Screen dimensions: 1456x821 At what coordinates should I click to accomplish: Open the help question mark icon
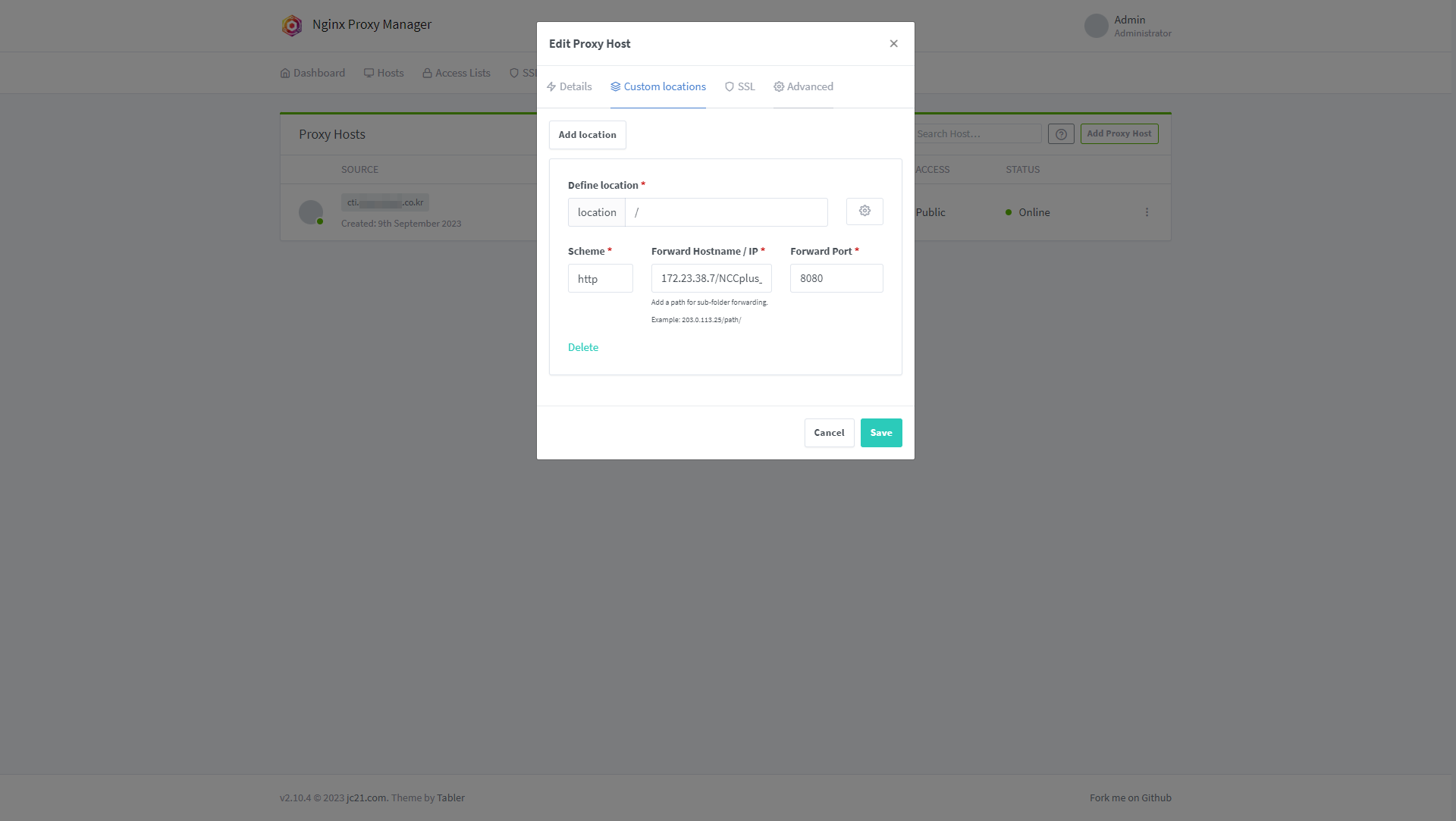click(1061, 134)
